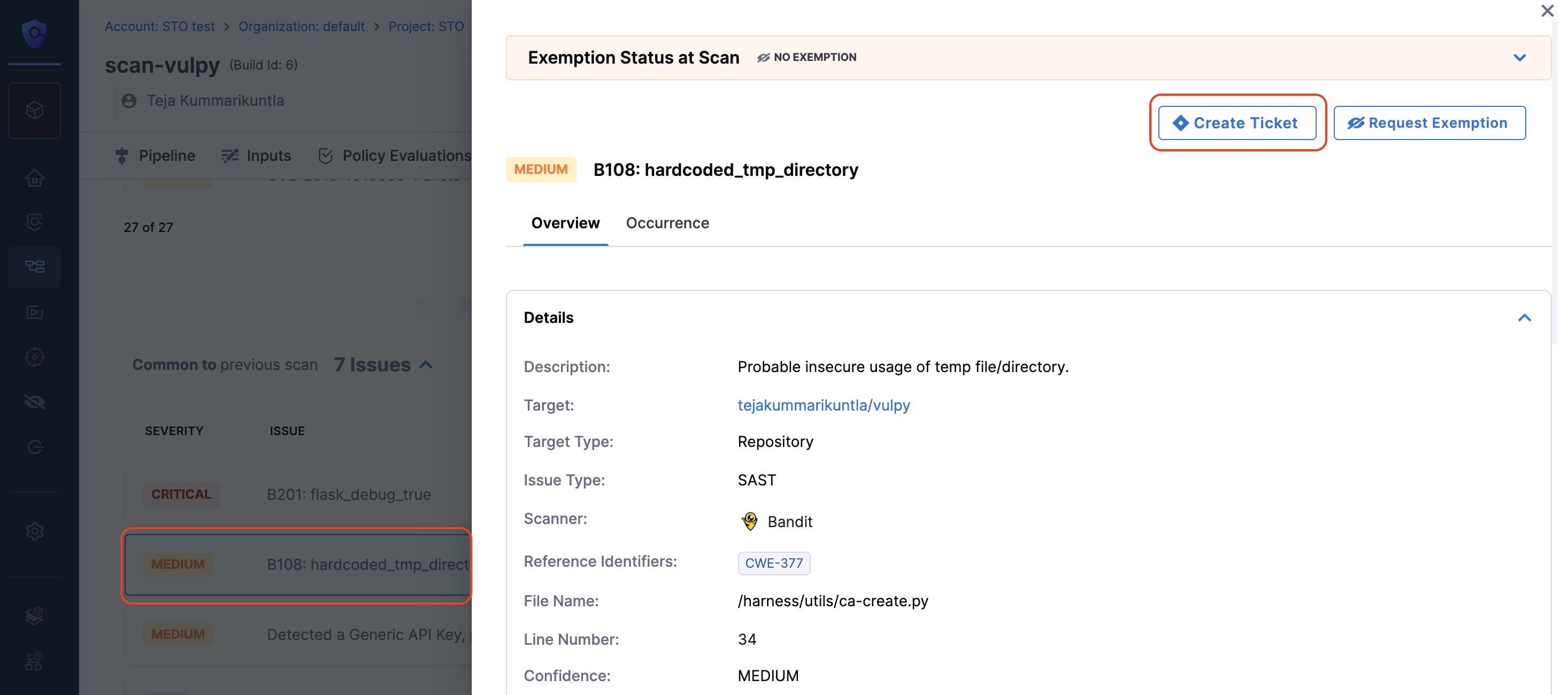Collapse the Details section
Image resolution: width=1568 pixels, height=695 pixels.
(1524, 318)
